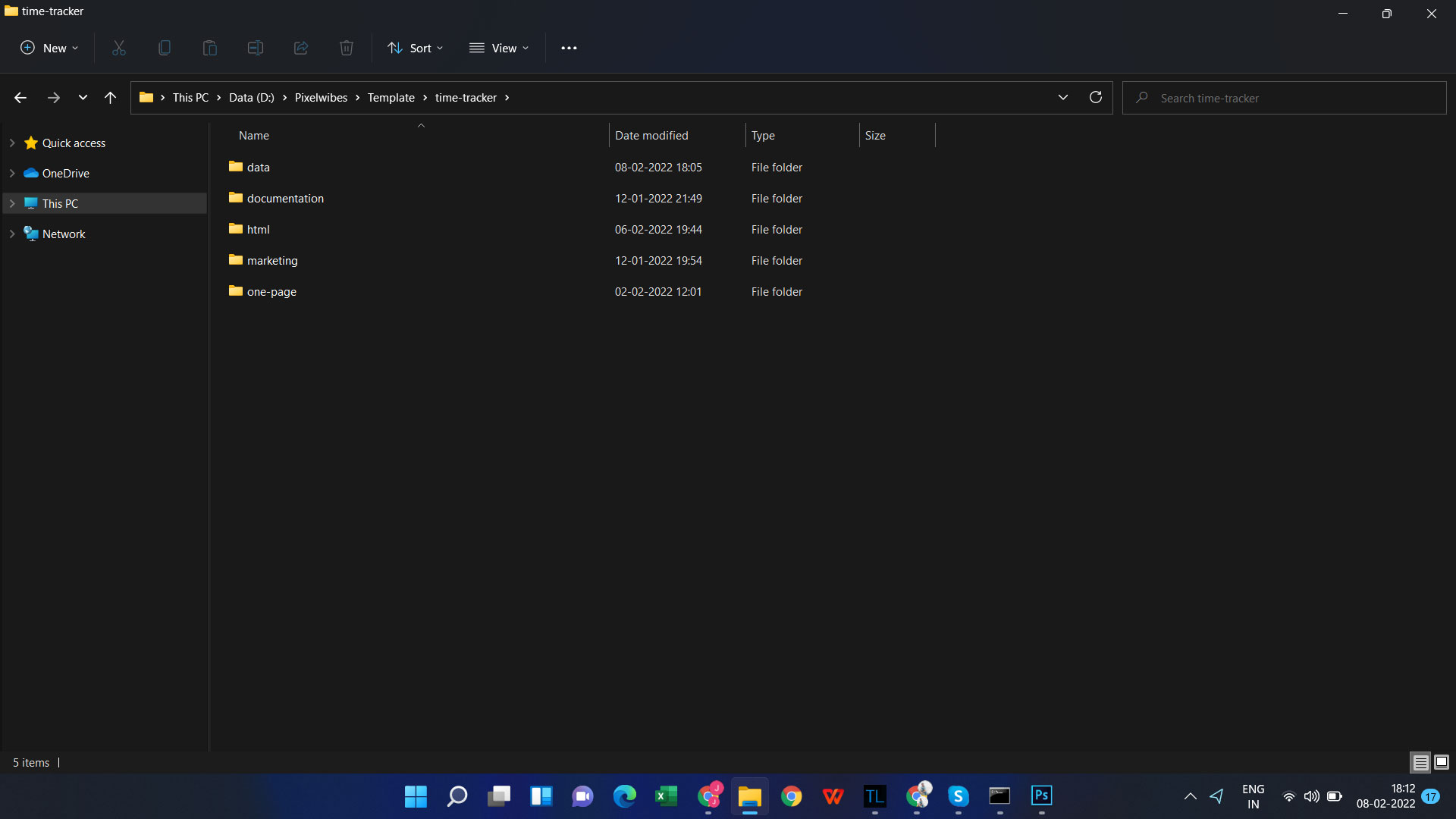Open Photoshop from the taskbar
The height and width of the screenshot is (819, 1456).
[1041, 795]
